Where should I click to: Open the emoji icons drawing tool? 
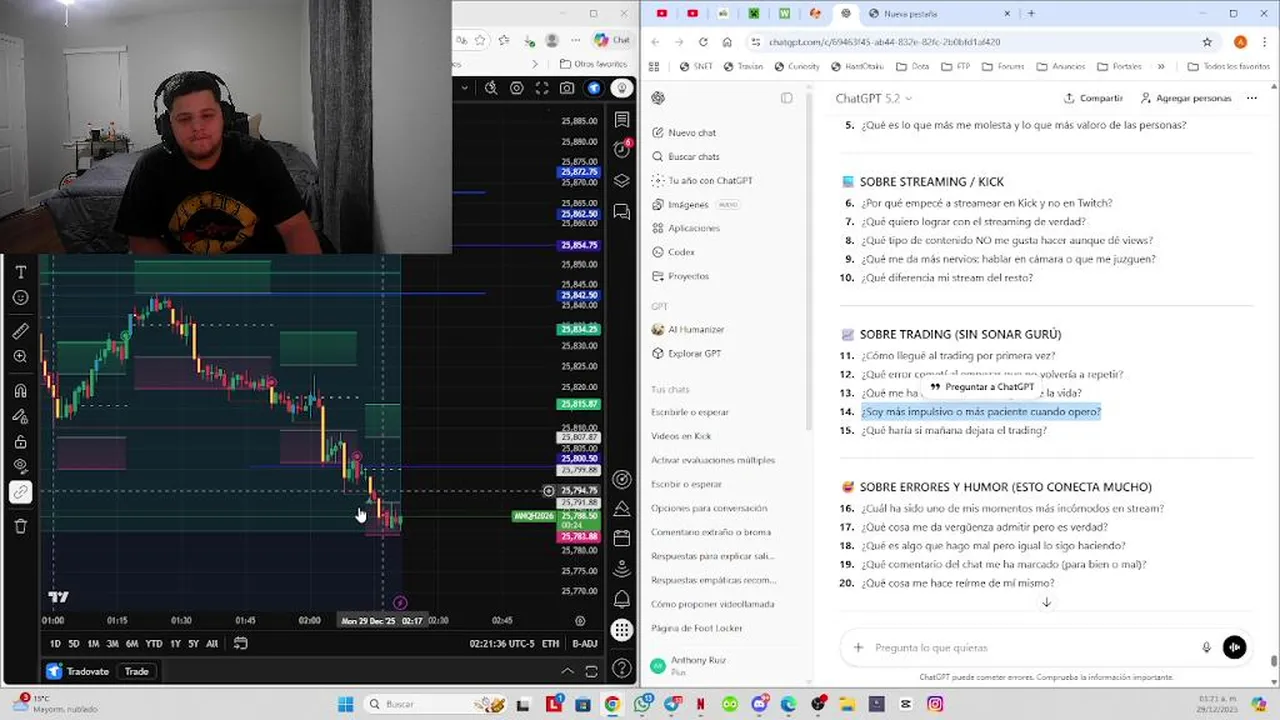point(20,298)
